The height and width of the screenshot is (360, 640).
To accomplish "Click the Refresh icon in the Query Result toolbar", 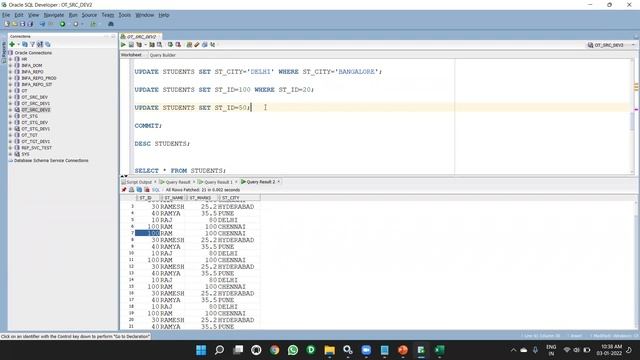I will coord(139,190).
